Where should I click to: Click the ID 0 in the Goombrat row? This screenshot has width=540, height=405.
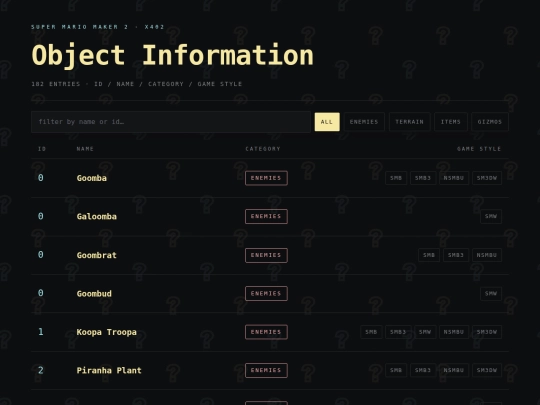41,255
